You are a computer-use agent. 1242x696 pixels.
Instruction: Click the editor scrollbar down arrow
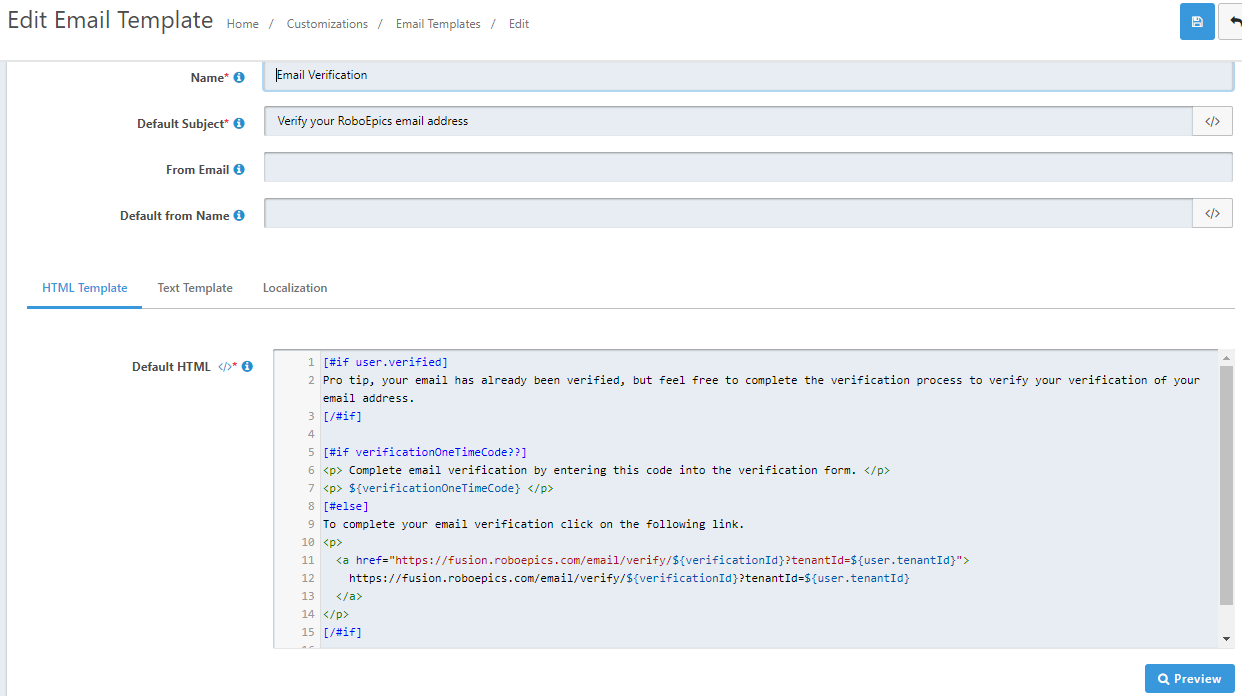click(x=1227, y=639)
